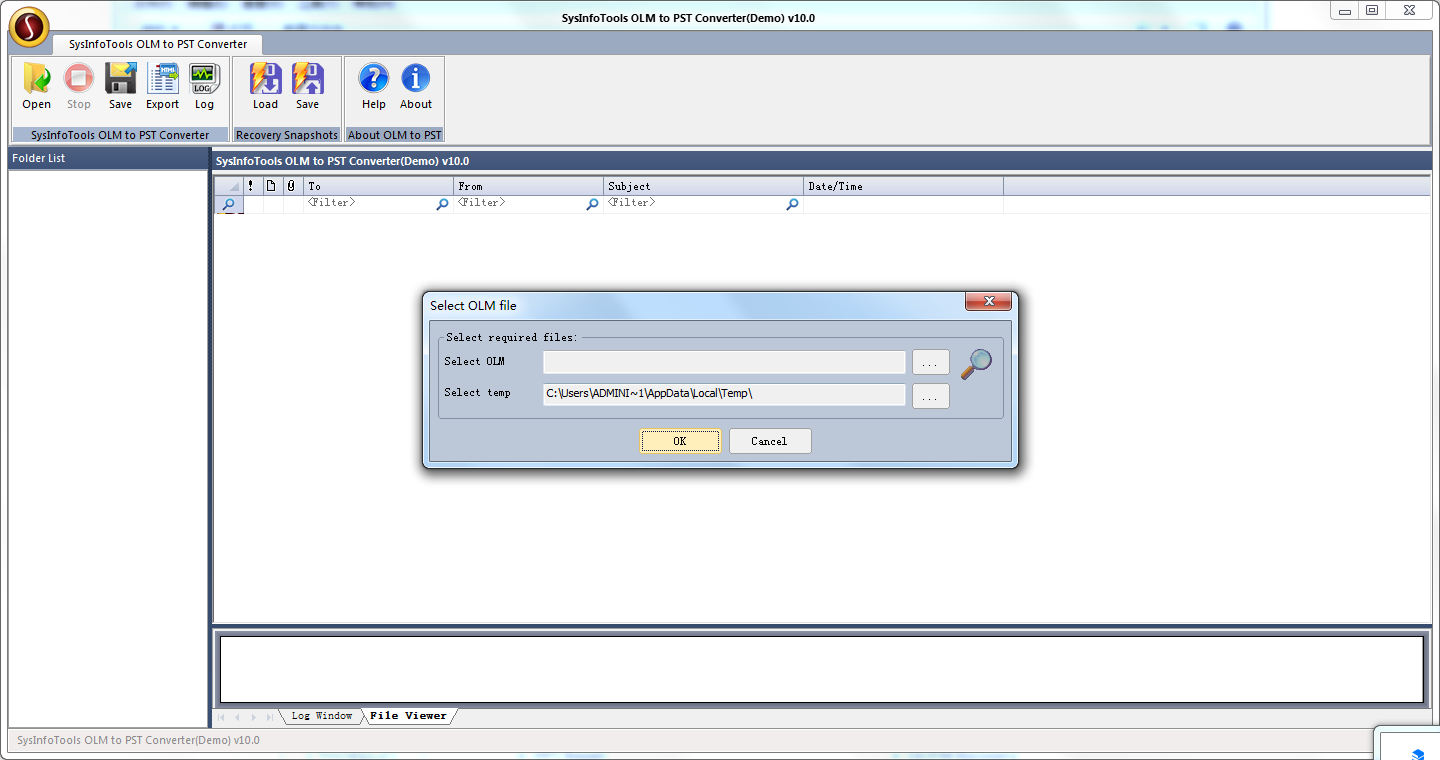Sort by the To column header

[379, 186]
